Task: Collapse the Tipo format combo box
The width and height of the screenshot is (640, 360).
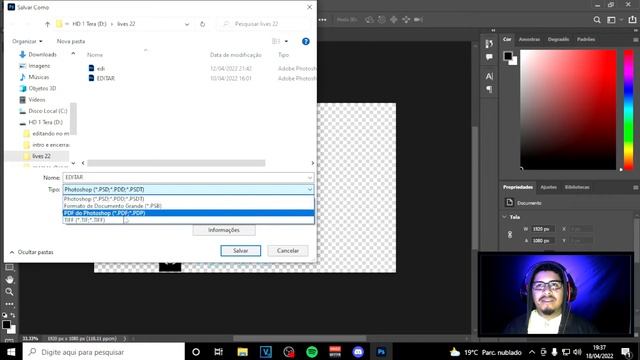Action: coord(310,189)
